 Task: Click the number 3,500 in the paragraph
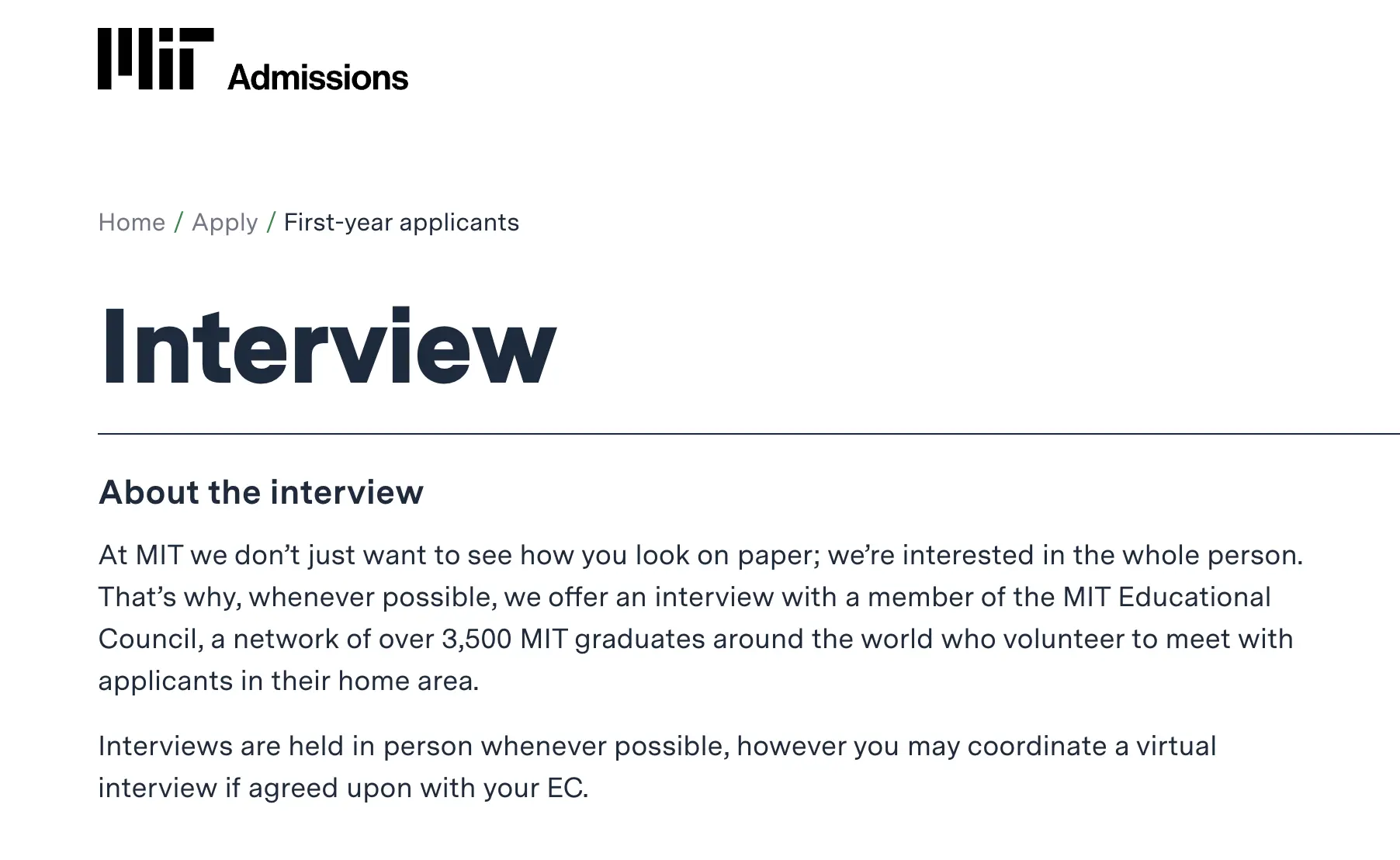(476, 639)
